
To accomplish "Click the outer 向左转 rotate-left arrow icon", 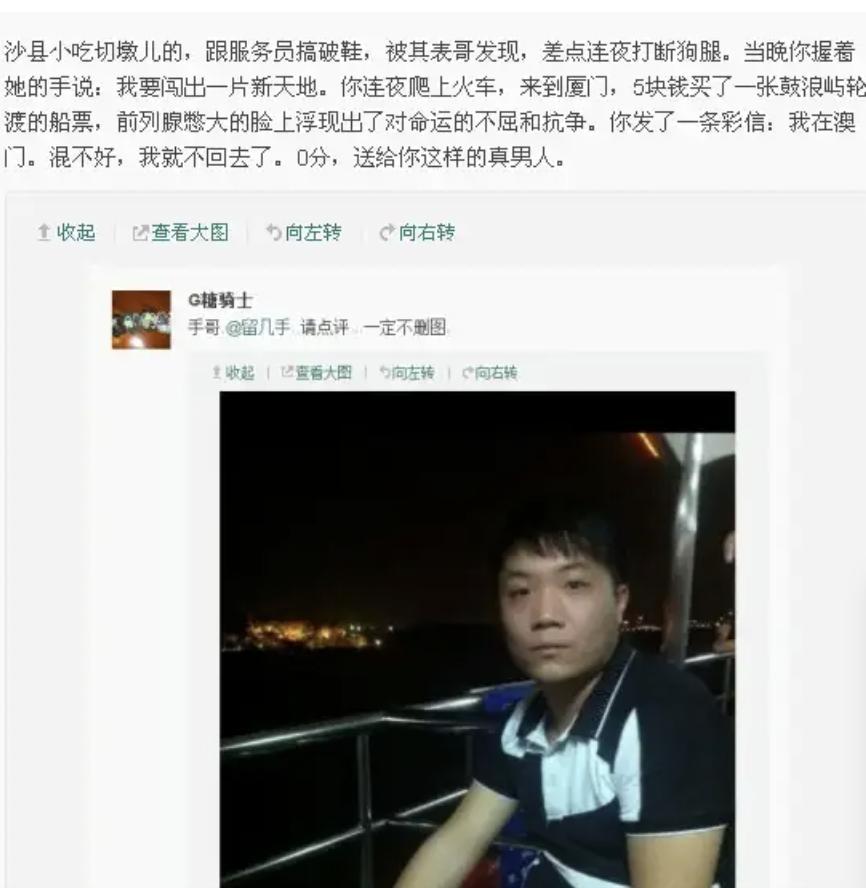I will pos(274,232).
